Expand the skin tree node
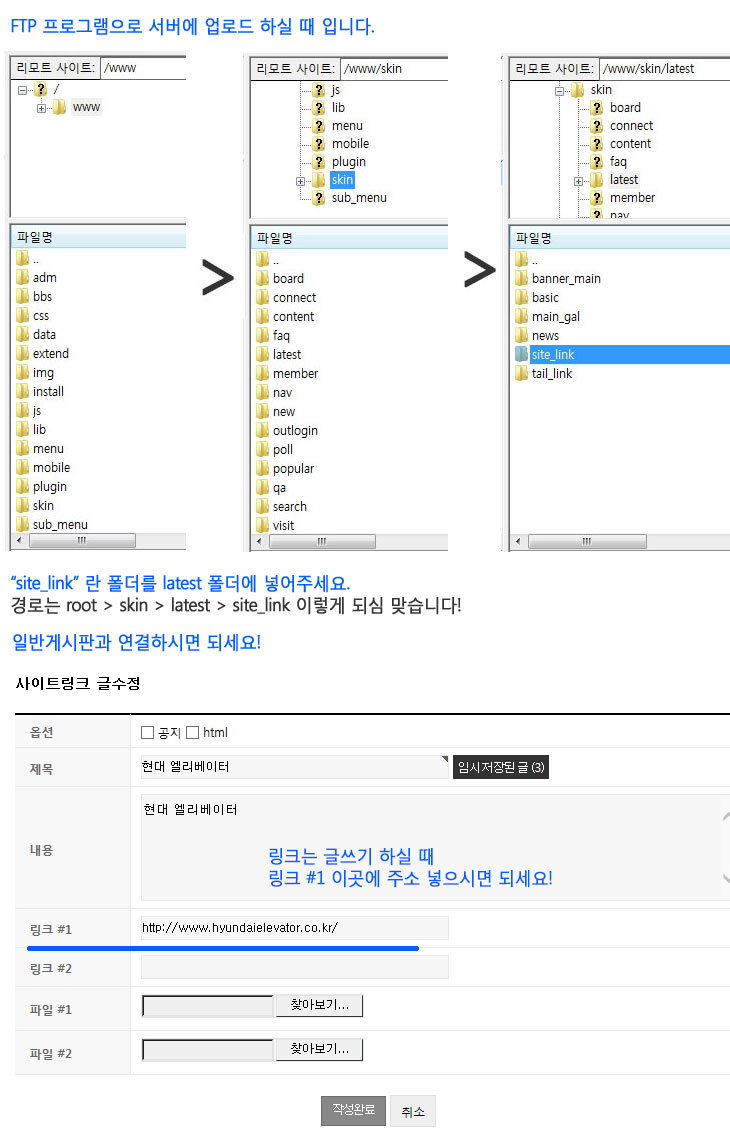This screenshot has width=730, height=1144. coord(300,181)
